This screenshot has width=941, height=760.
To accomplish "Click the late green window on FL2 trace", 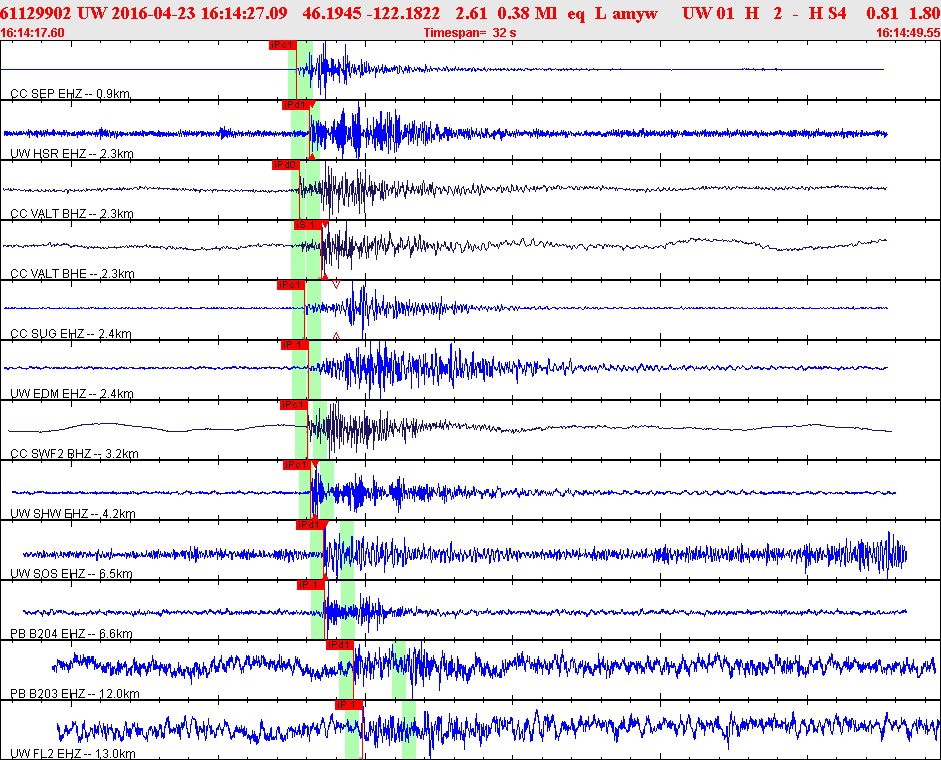I will point(409,730).
